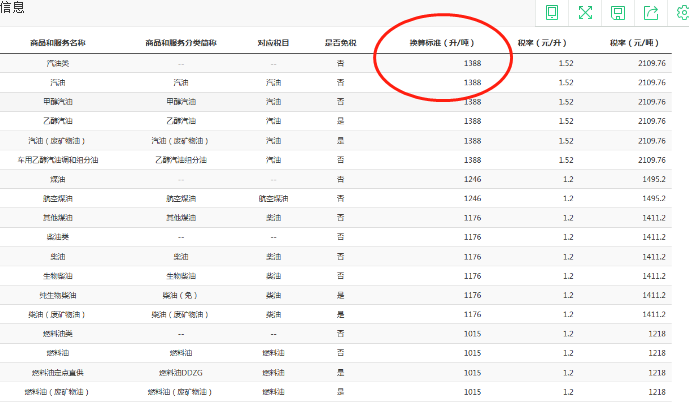This screenshot has height=415, width=689.
Task: Click the 燃料油DDZG category abbreviation cell
Action: point(180,372)
